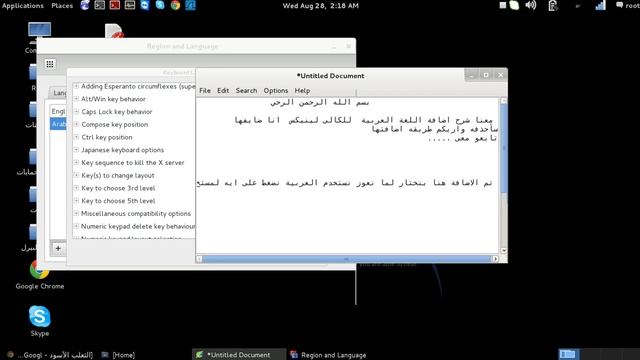This screenshot has height=360, width=640.
Task: Click the horizontal scrollbar in text editor
Action: coord(347,259)
